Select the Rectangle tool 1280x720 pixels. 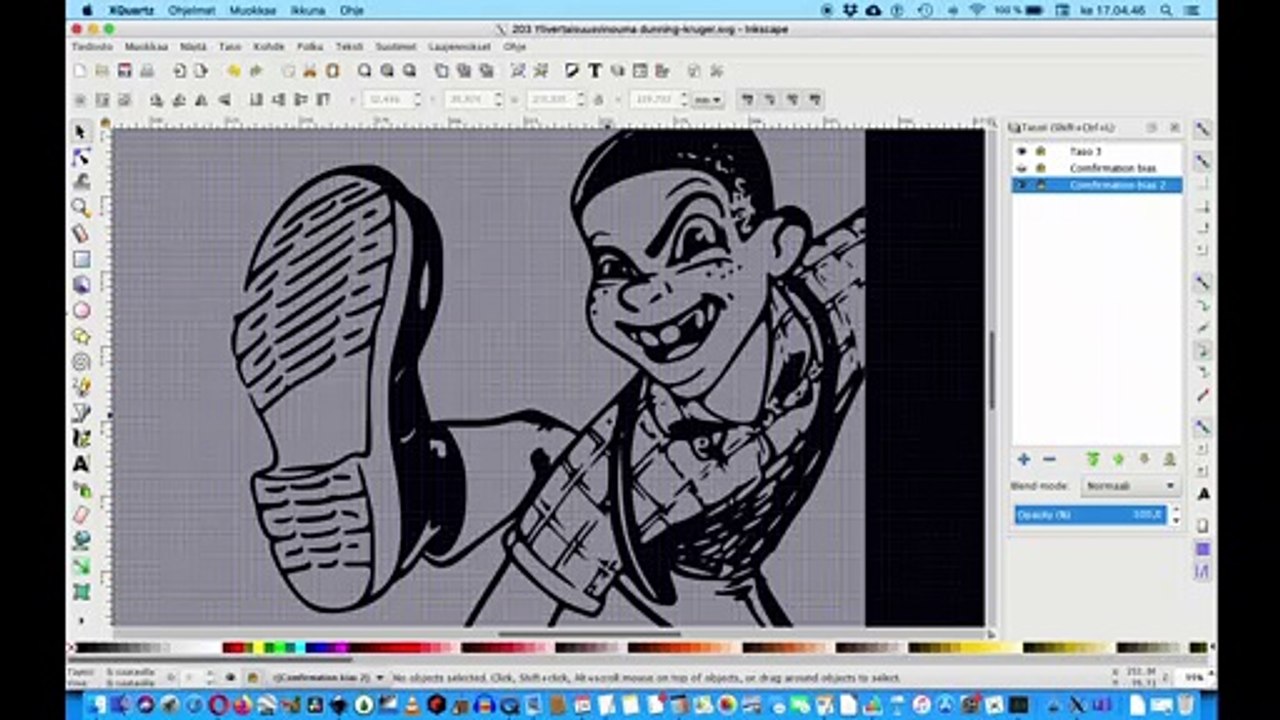(81, 259)
